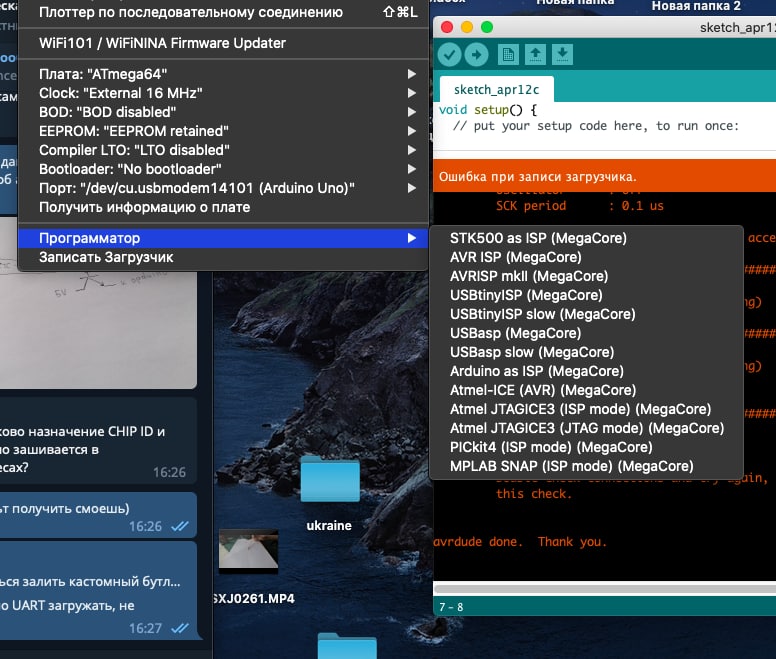Choose Получить информацию о плате
This screenshot has width=776, height=659.
coord(223,207)
